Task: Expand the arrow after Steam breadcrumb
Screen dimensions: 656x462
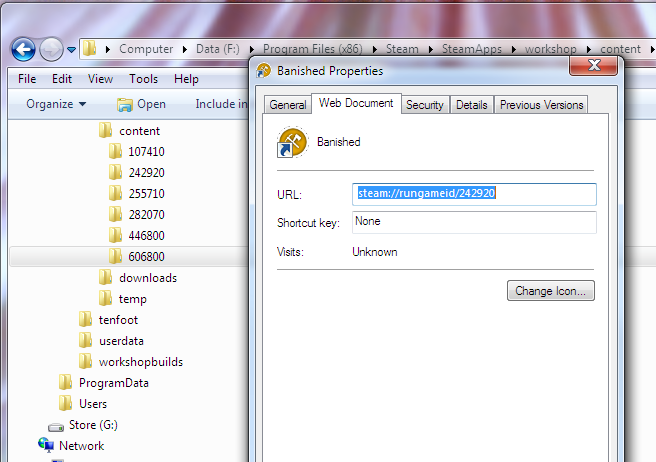Action: pos(431,49)
